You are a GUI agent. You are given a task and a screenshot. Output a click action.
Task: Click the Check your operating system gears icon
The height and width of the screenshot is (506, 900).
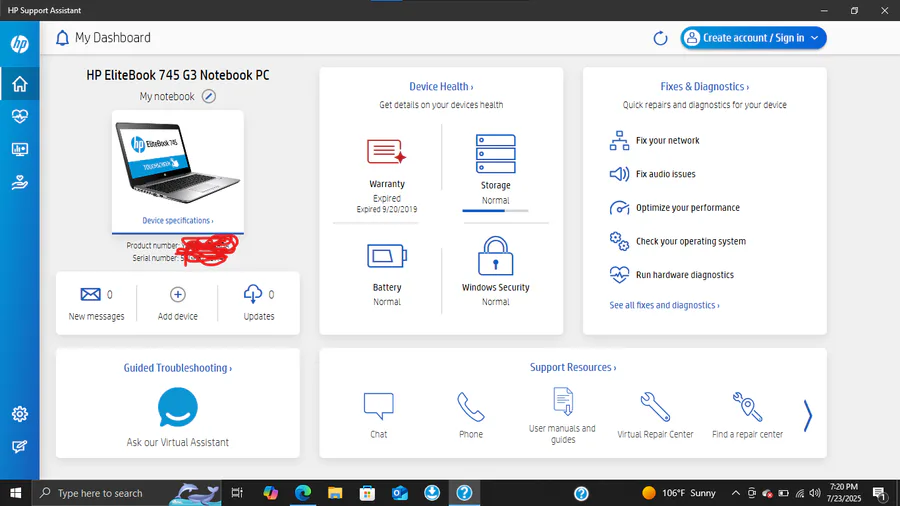coord(619,242)
